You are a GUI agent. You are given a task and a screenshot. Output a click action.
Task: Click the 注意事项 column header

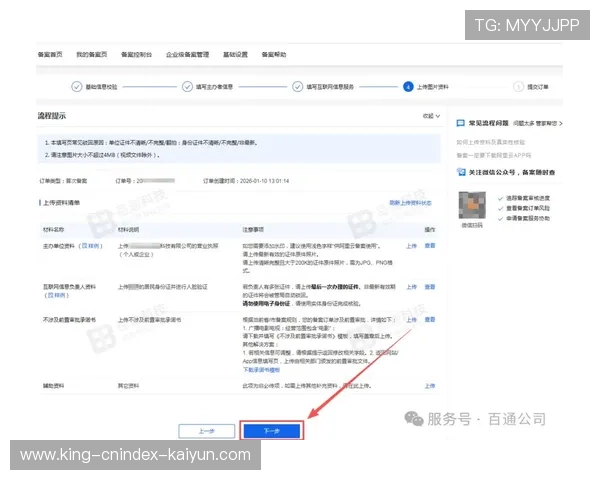(x=253, y=230)
